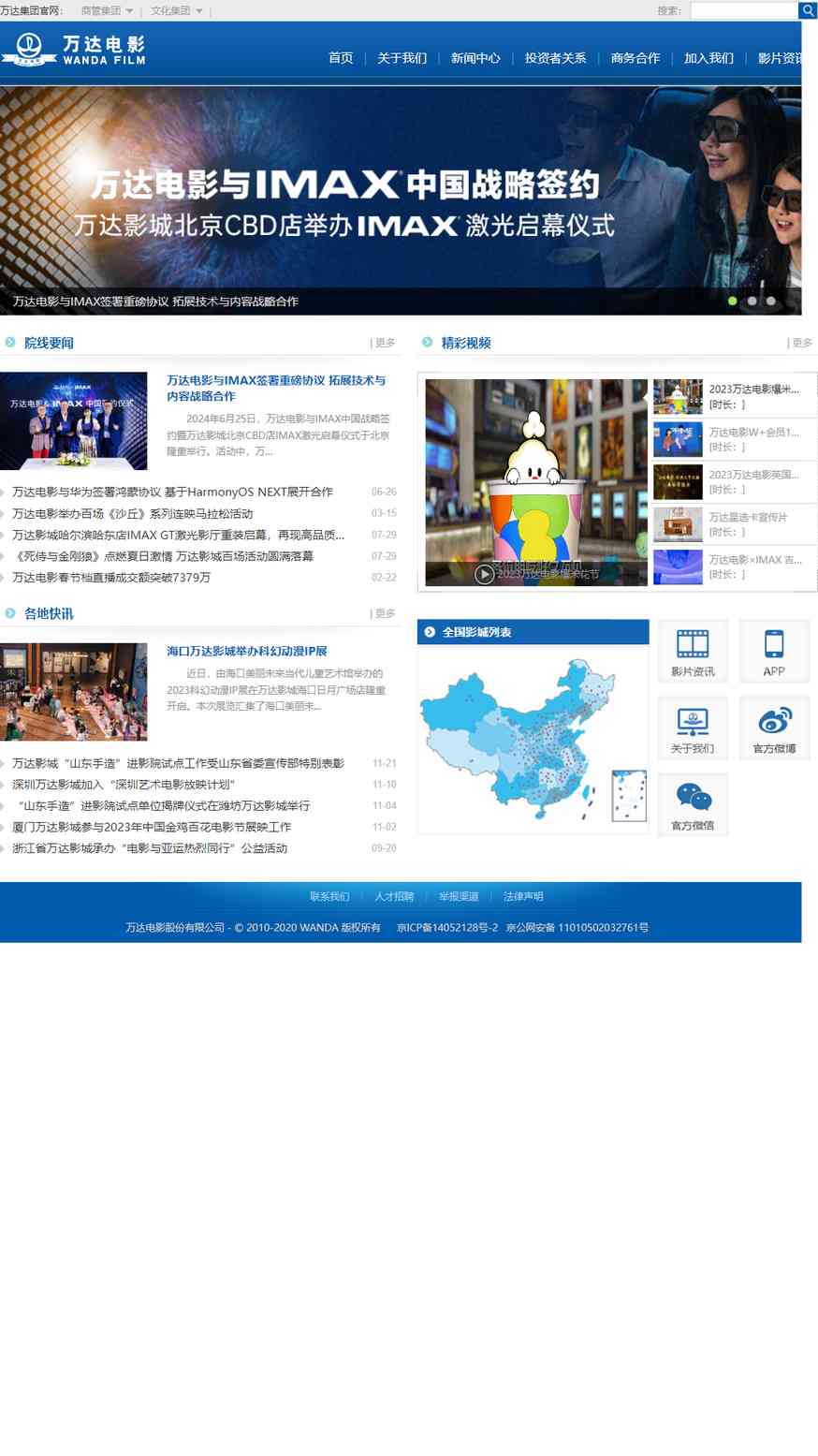Read the 《沙丘》系列连映马拉松活动 news item

pyautogui.click(x=132, y=513)
